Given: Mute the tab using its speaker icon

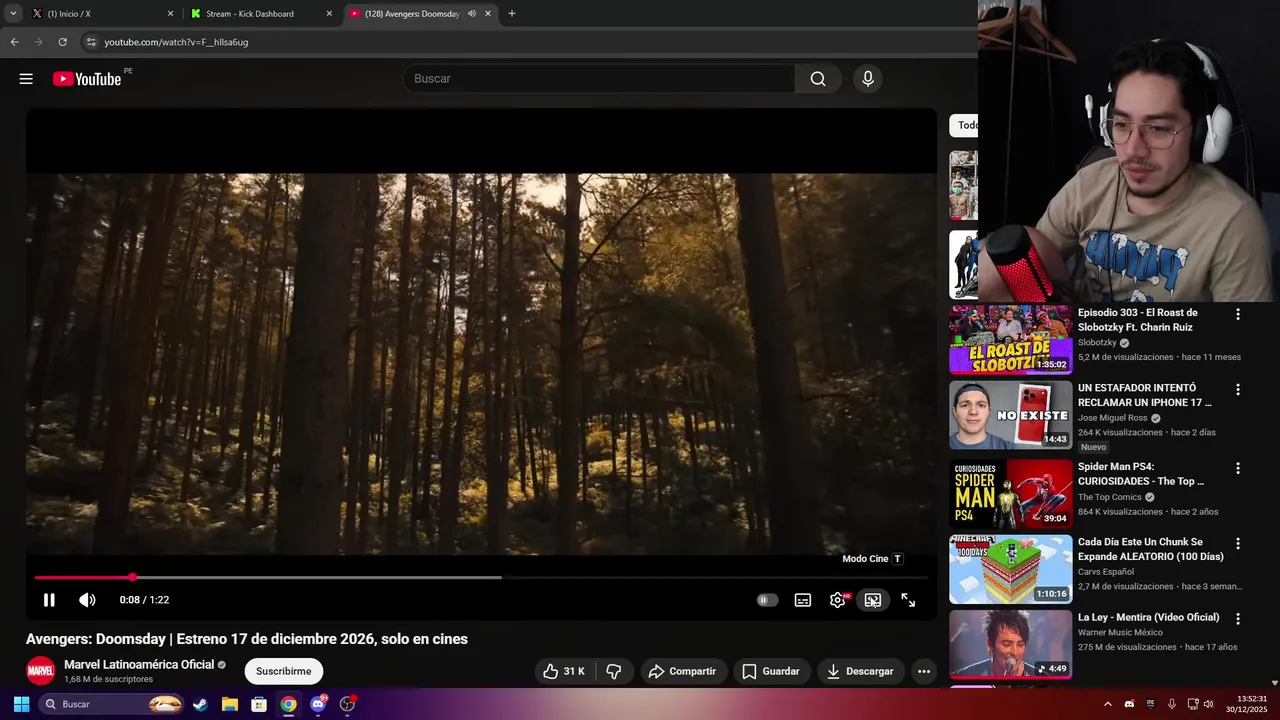Looking at the screenshot, I should [x=472, y=14].
